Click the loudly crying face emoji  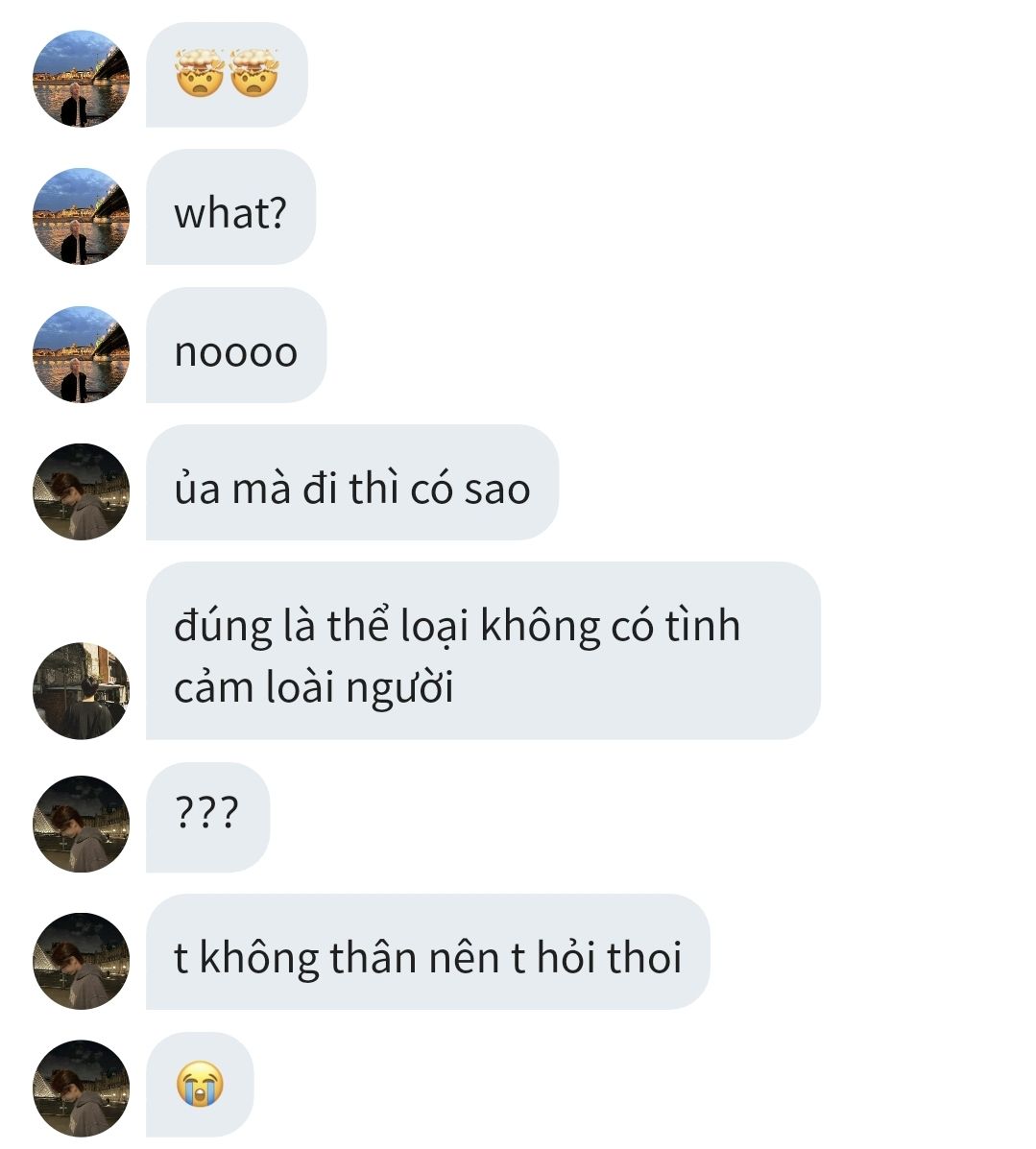[200, 1084]
